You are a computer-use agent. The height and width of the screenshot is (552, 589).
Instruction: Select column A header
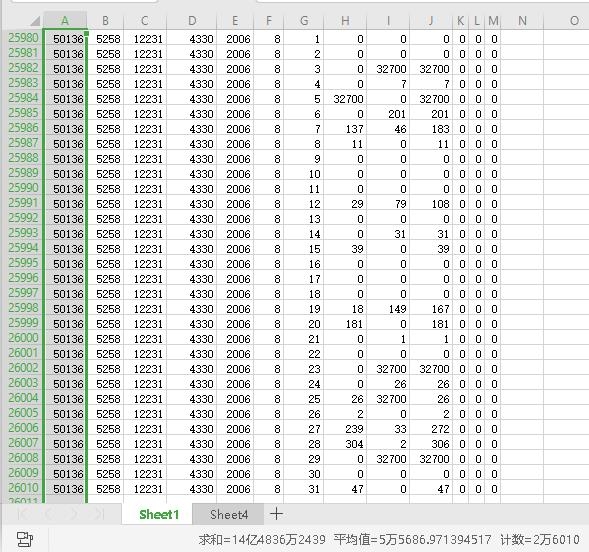[x=65, y=21]
